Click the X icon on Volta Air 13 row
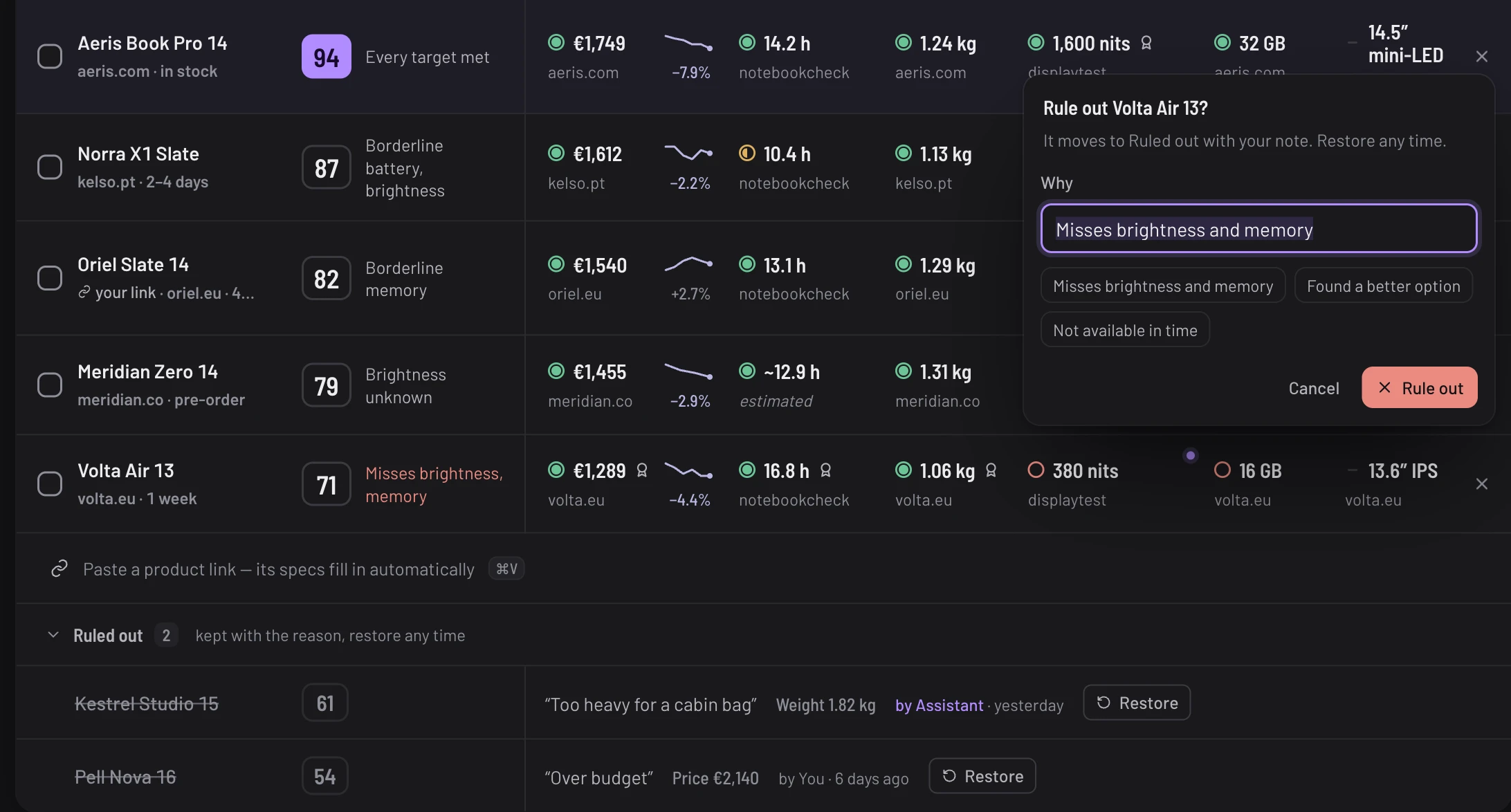Image resolution: width=1511 pixels, height=812 pixels. [1481, 484]
